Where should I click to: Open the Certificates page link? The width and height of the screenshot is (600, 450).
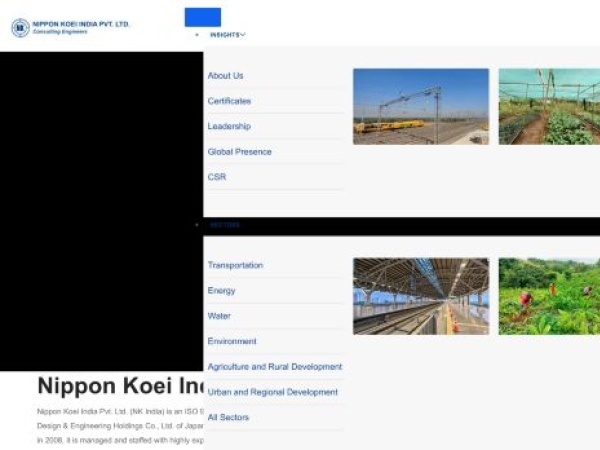tap(229, 101)
